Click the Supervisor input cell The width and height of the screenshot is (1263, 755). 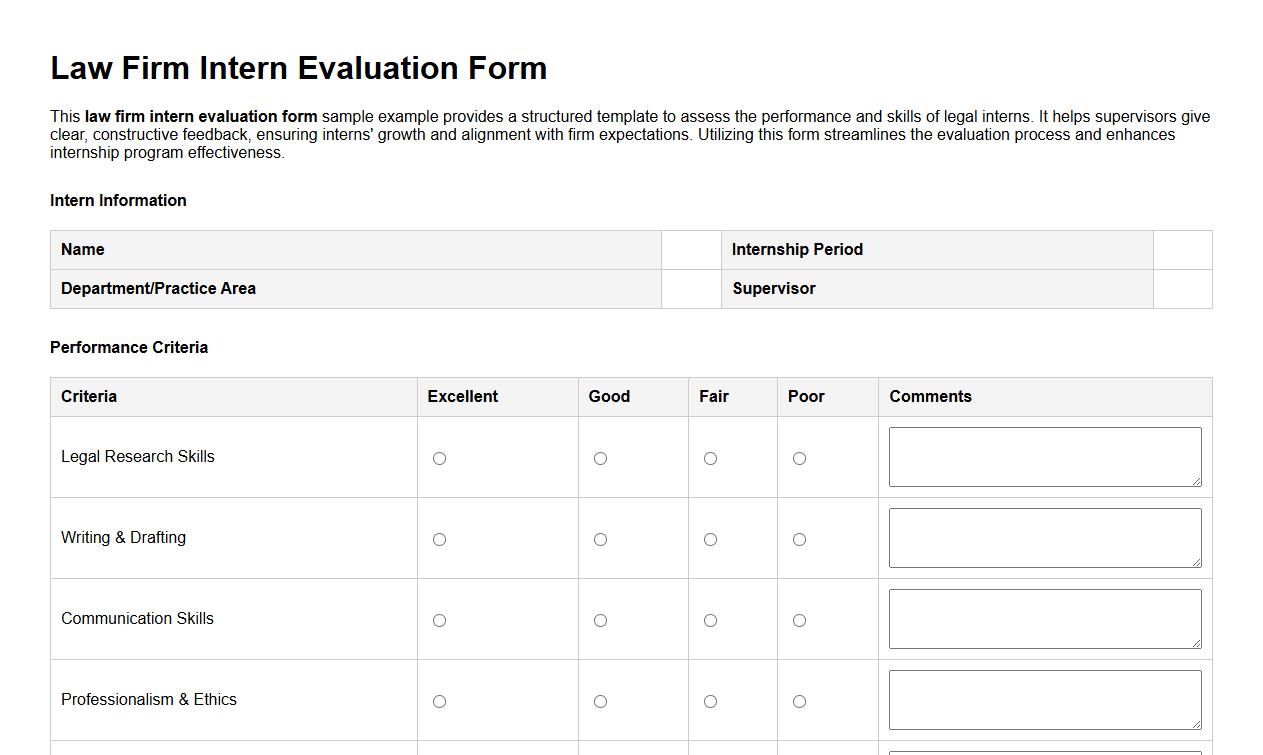point(1181,288)
